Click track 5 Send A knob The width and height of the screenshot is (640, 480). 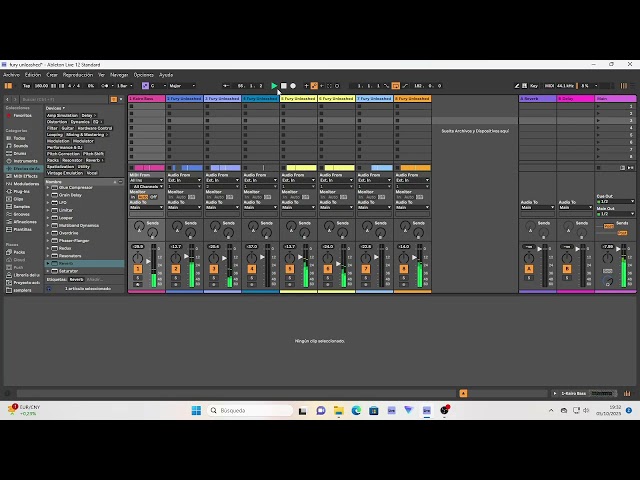pyautogui.click(x=291, y=225)
